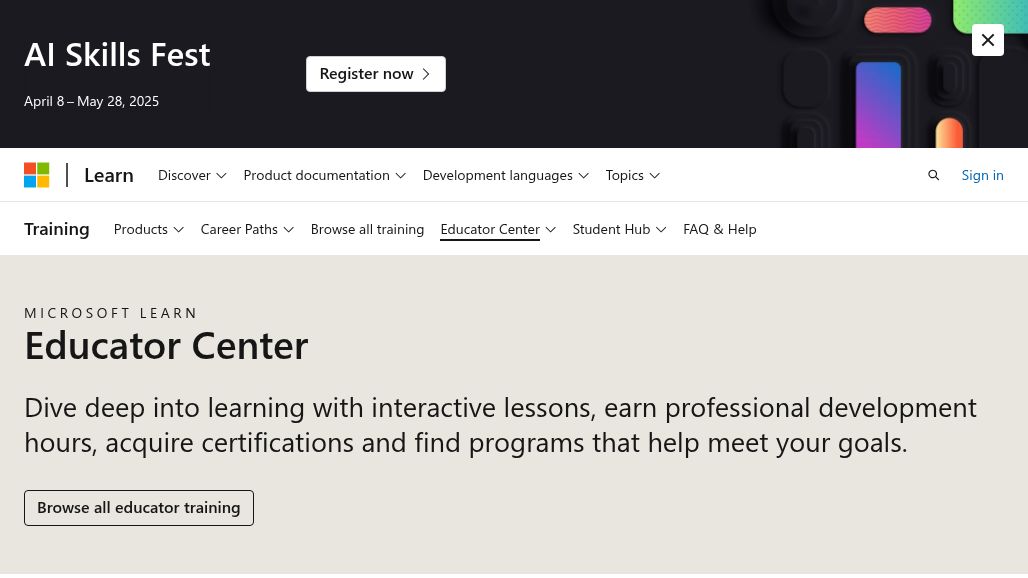Image resolution: width=1028 pixels, height=578 pixels.
Task: Click the chevron beside Educator Center
Action: tap(551, 229)
